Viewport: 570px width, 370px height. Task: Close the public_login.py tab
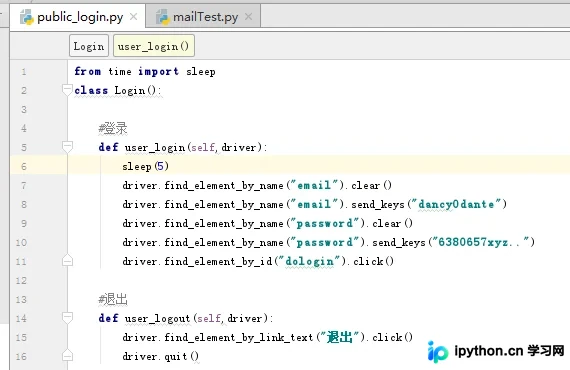pos(133,16)
